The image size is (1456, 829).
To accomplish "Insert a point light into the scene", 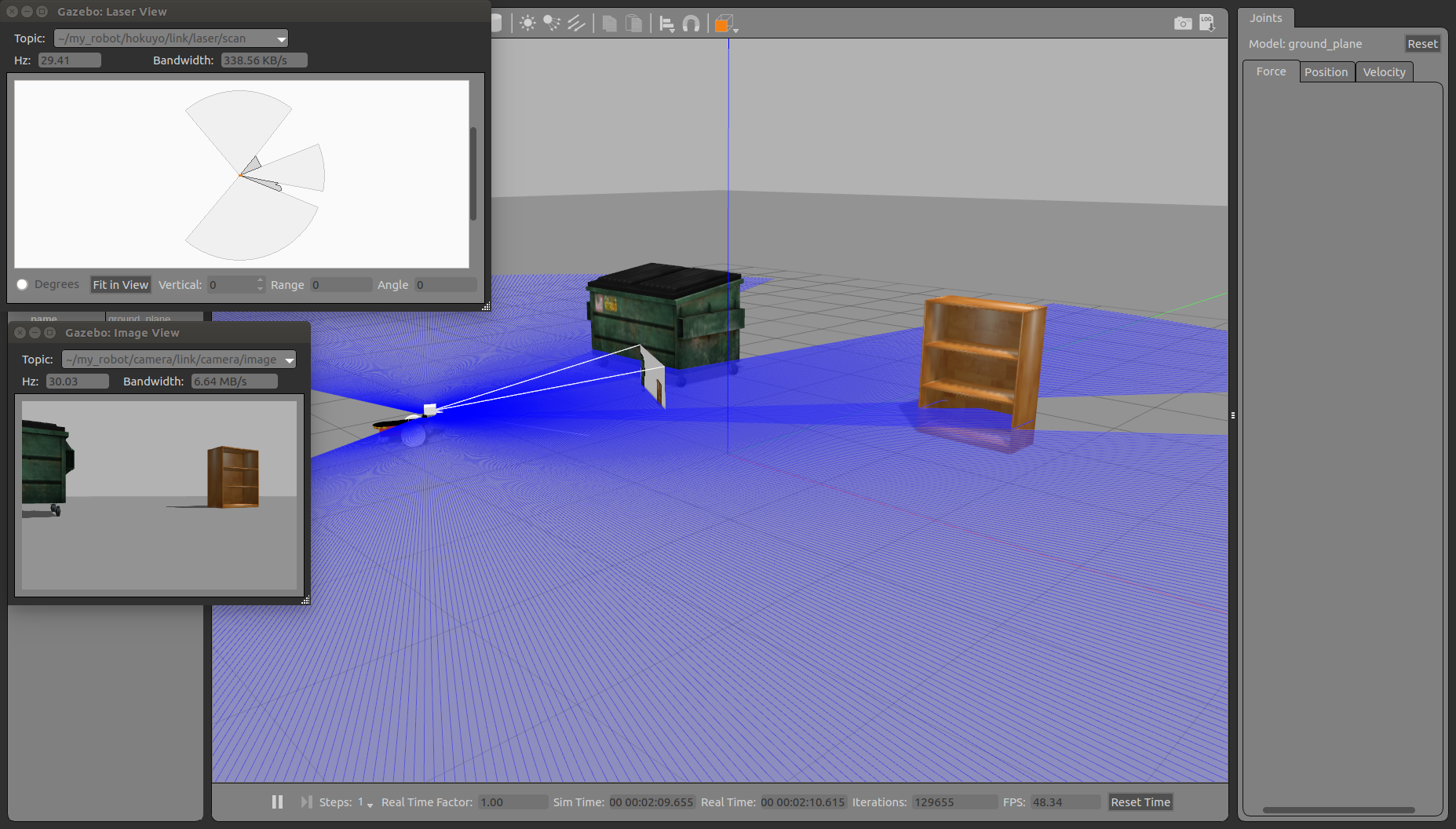I will point(527,23).
